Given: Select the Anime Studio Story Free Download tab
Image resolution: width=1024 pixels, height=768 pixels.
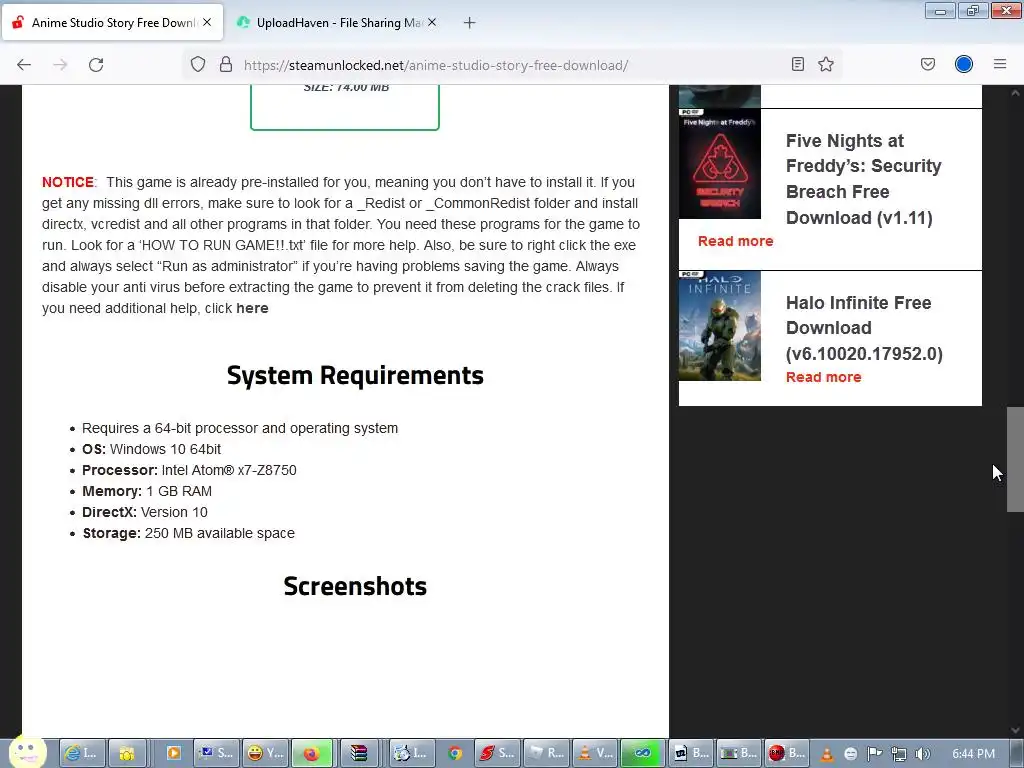Looking at the screenshot, I should pyautogui.click(x=113, y=23).
